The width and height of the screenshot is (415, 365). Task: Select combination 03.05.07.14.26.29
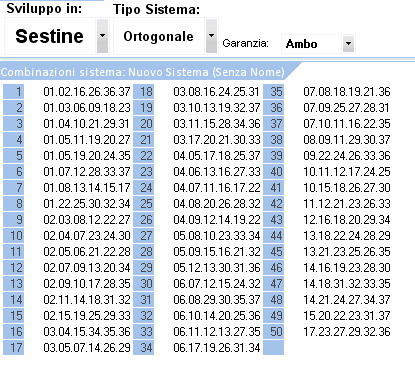pyautogui.click(x=87, y=348)
